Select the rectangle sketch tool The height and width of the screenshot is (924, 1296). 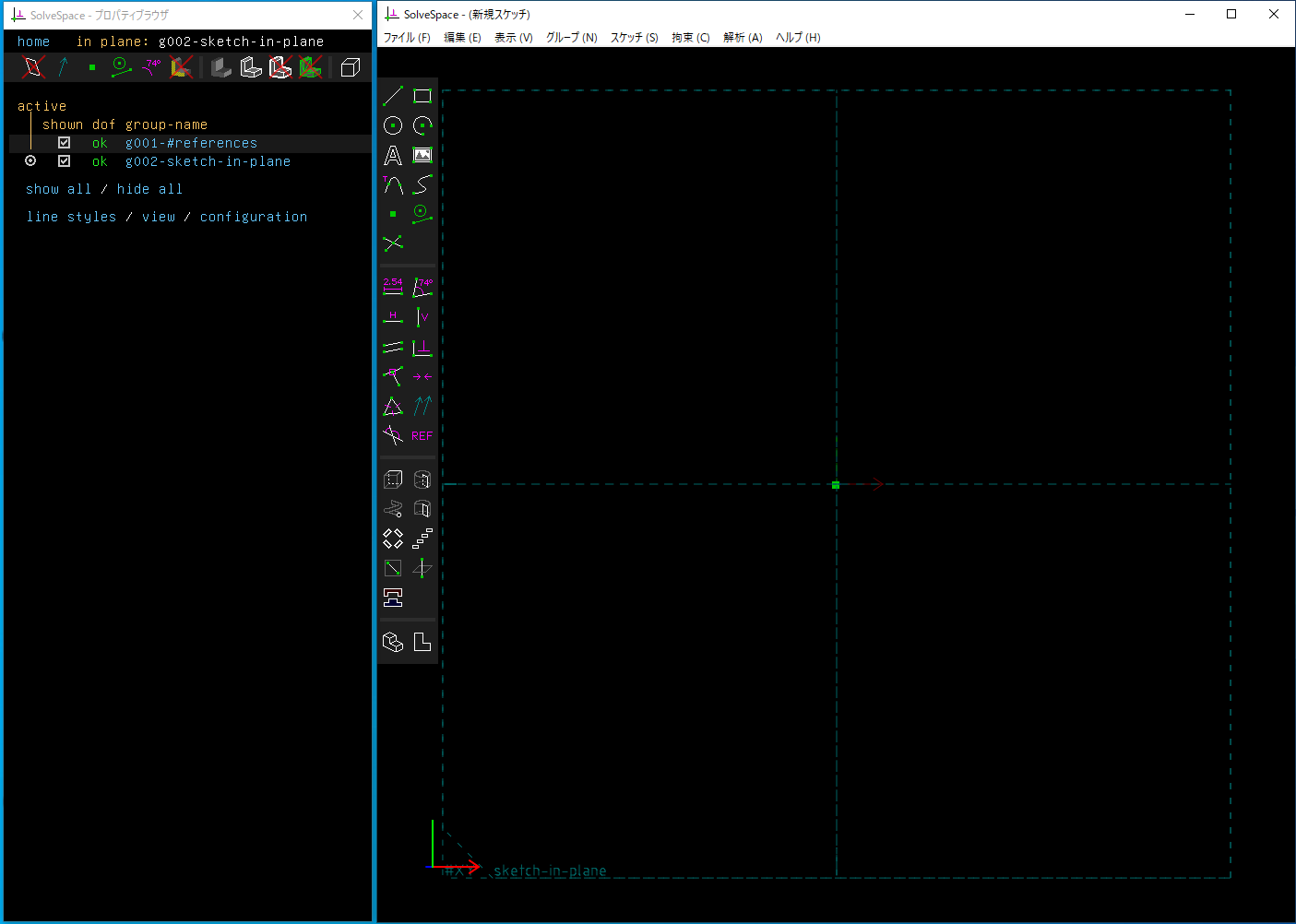422,96
